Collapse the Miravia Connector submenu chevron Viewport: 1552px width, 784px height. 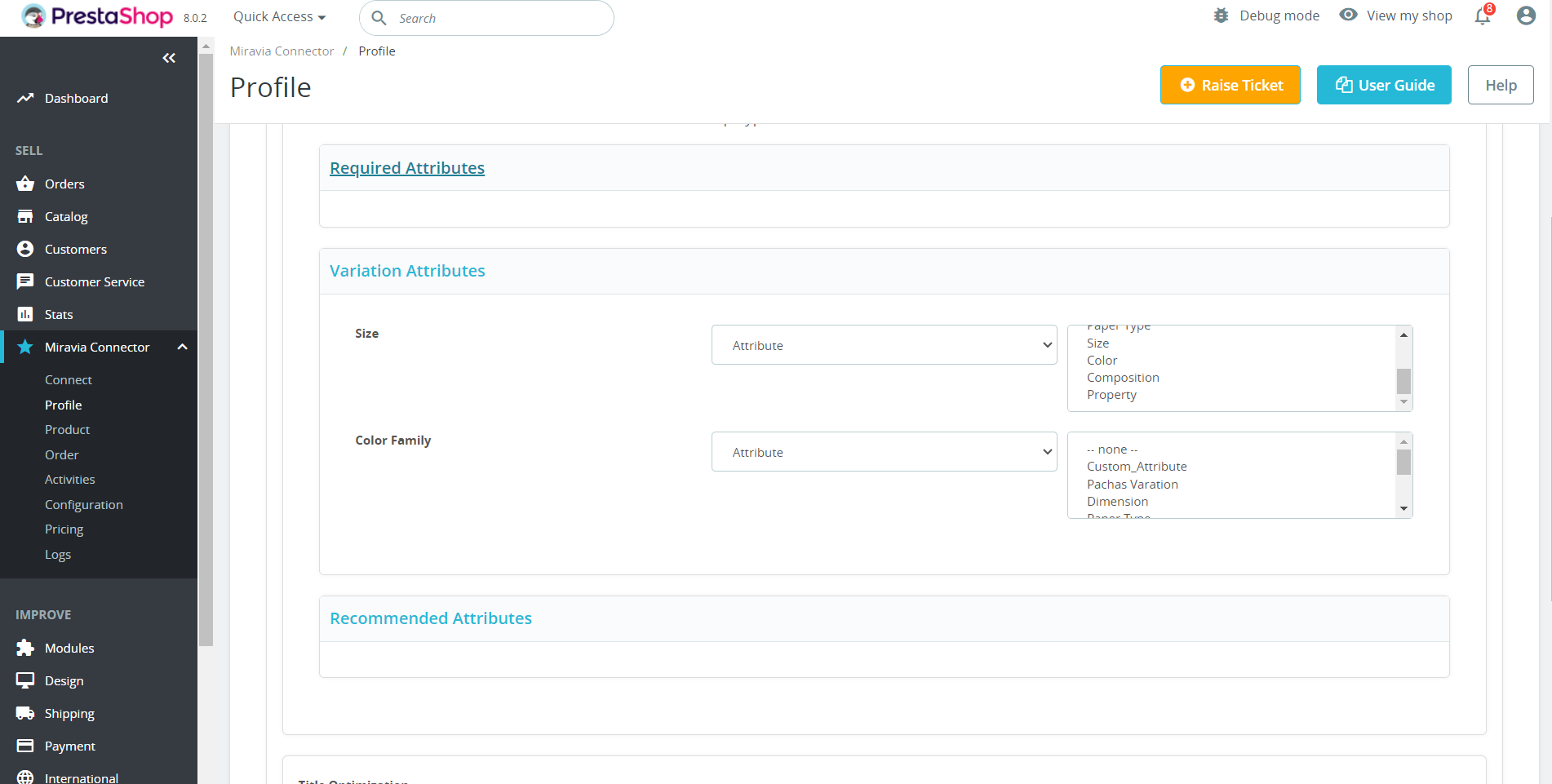point(183,347)
